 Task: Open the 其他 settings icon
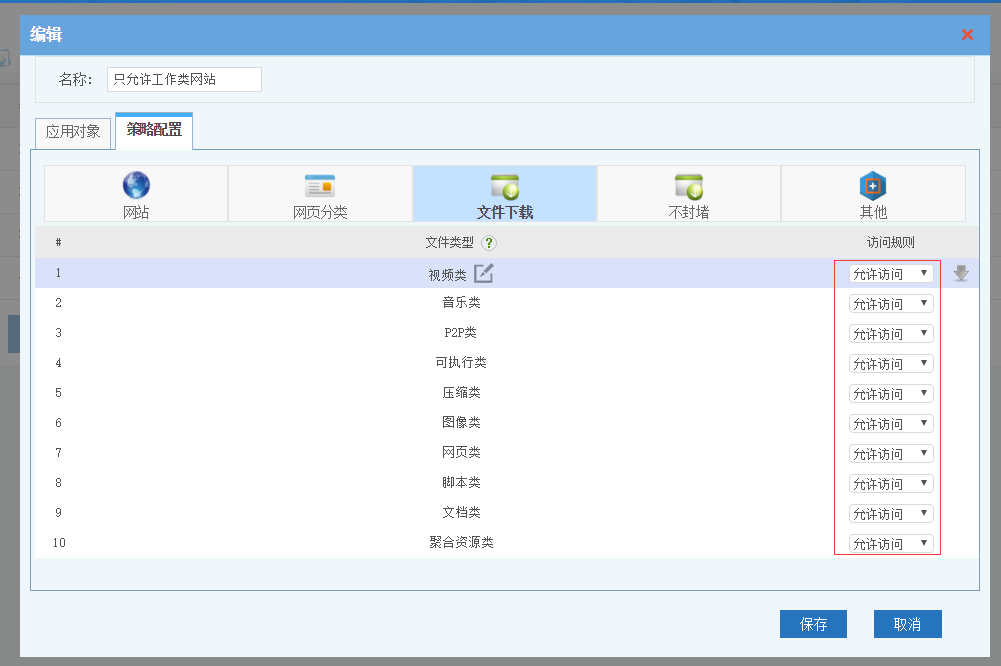(873, 186)
